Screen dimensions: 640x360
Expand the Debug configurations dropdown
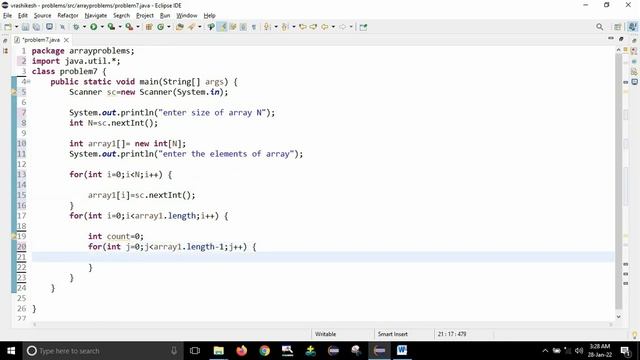tap(84, 27)
